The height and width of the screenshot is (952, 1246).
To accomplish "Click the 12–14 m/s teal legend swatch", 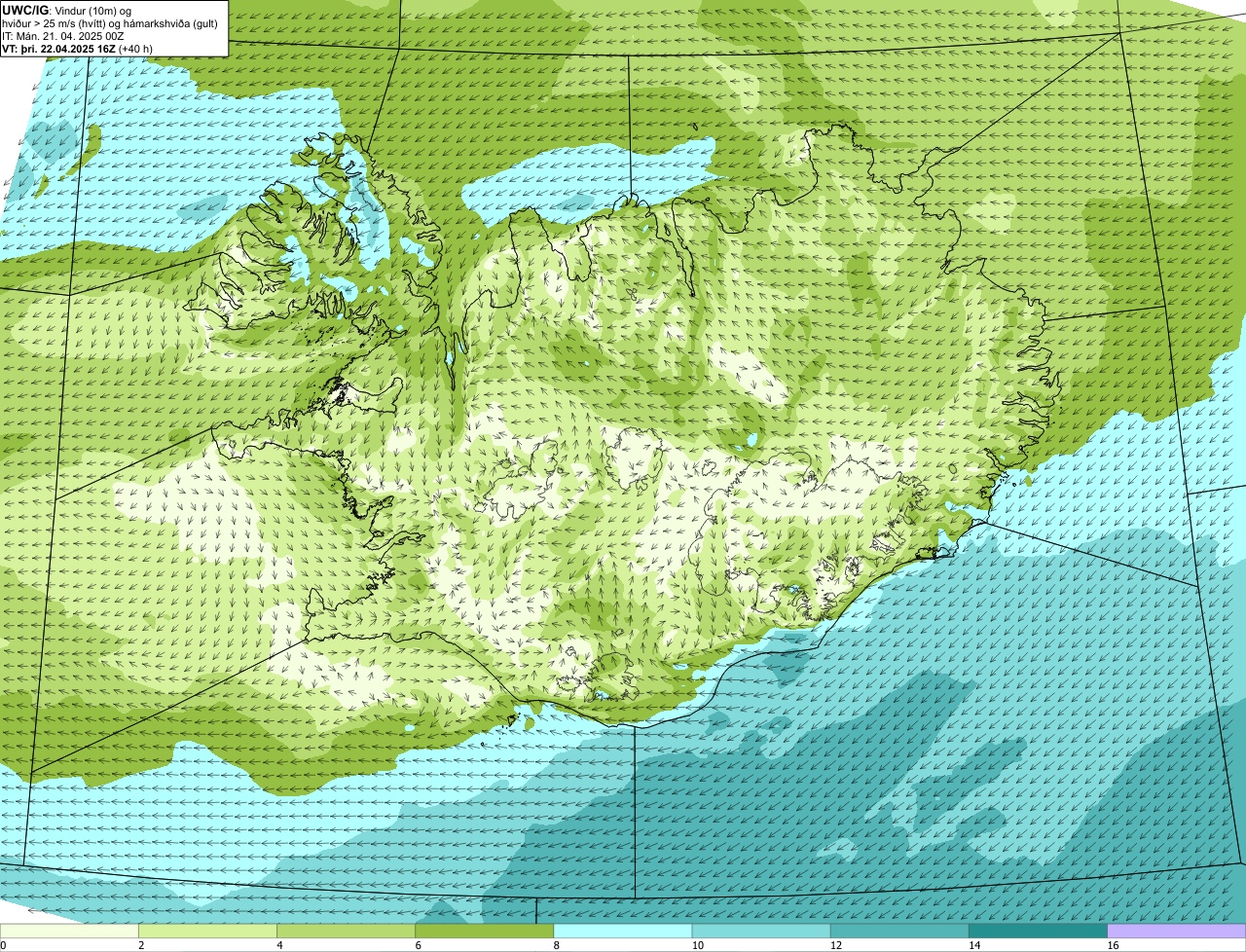I will coord(899,931).
